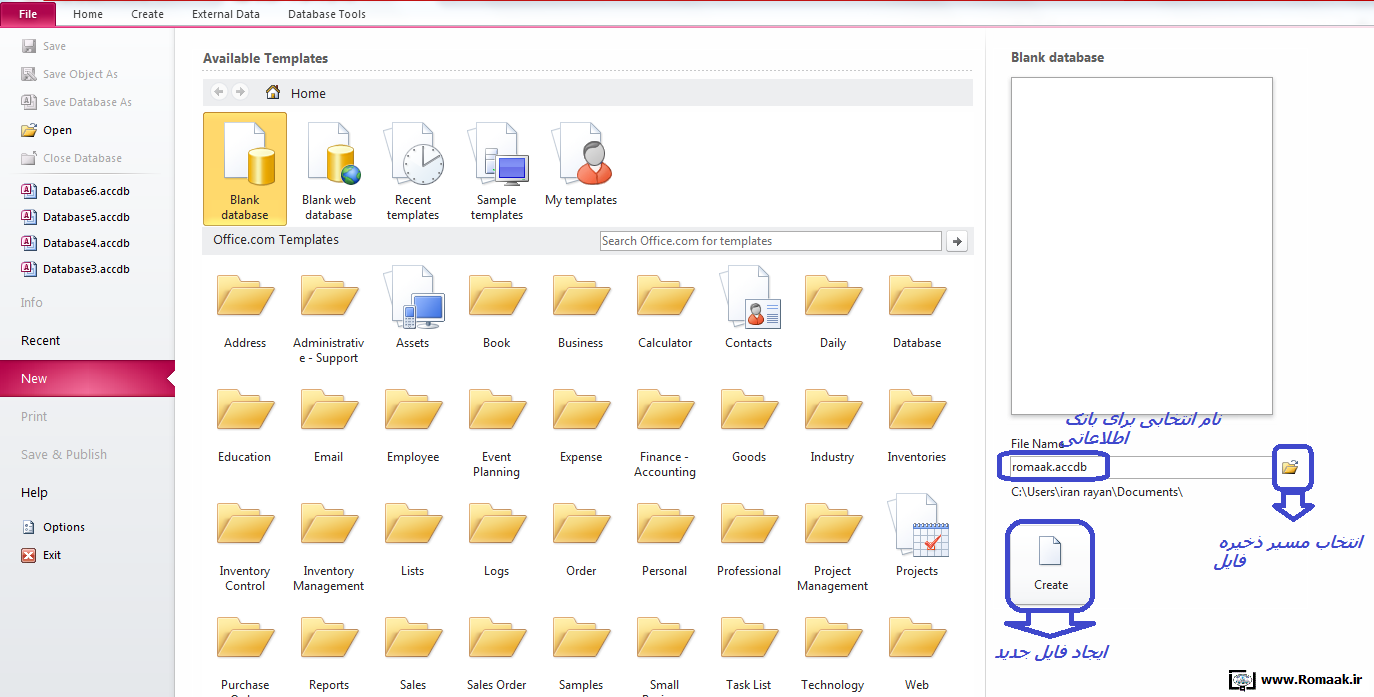Open recent file Database5.accdb
This screenshot has width=1374, height=697.
[x=76, y=217]
